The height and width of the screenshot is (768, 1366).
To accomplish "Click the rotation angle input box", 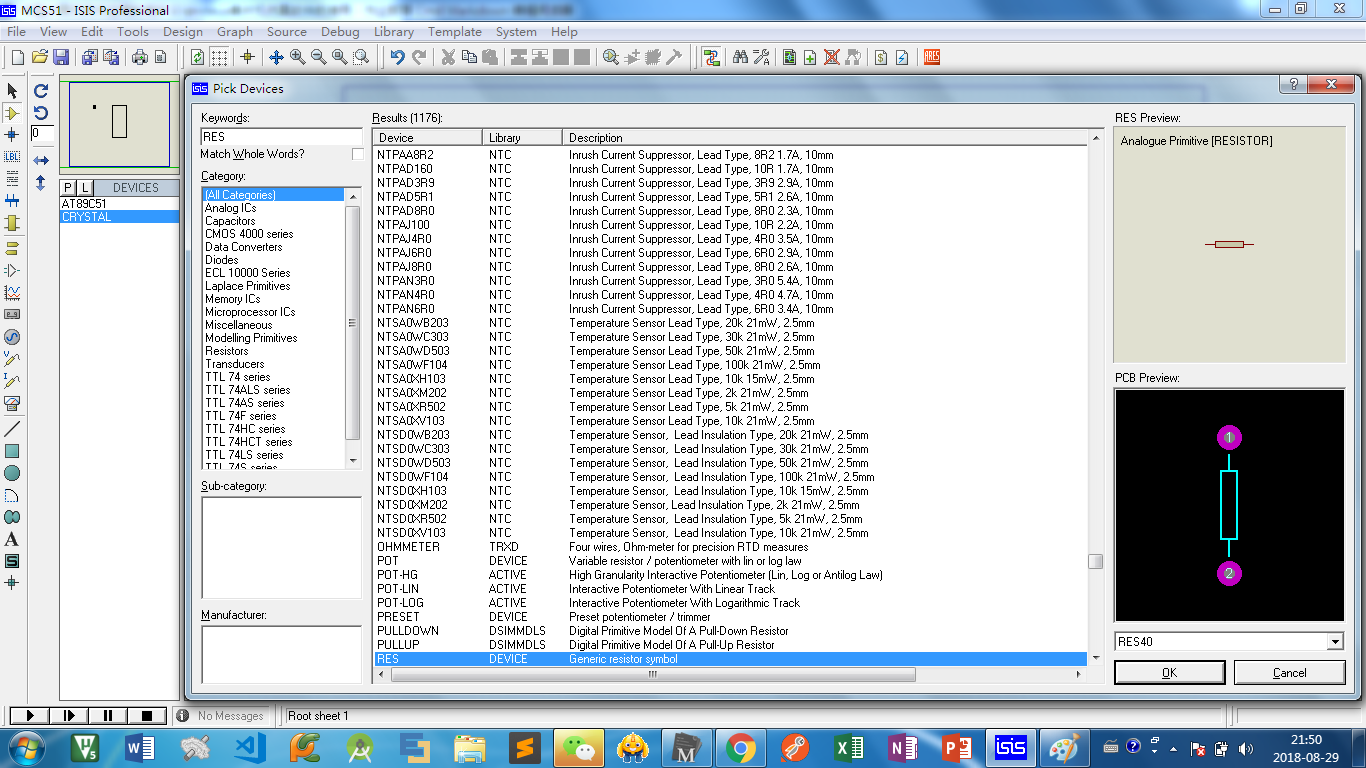I will [41, 133].
